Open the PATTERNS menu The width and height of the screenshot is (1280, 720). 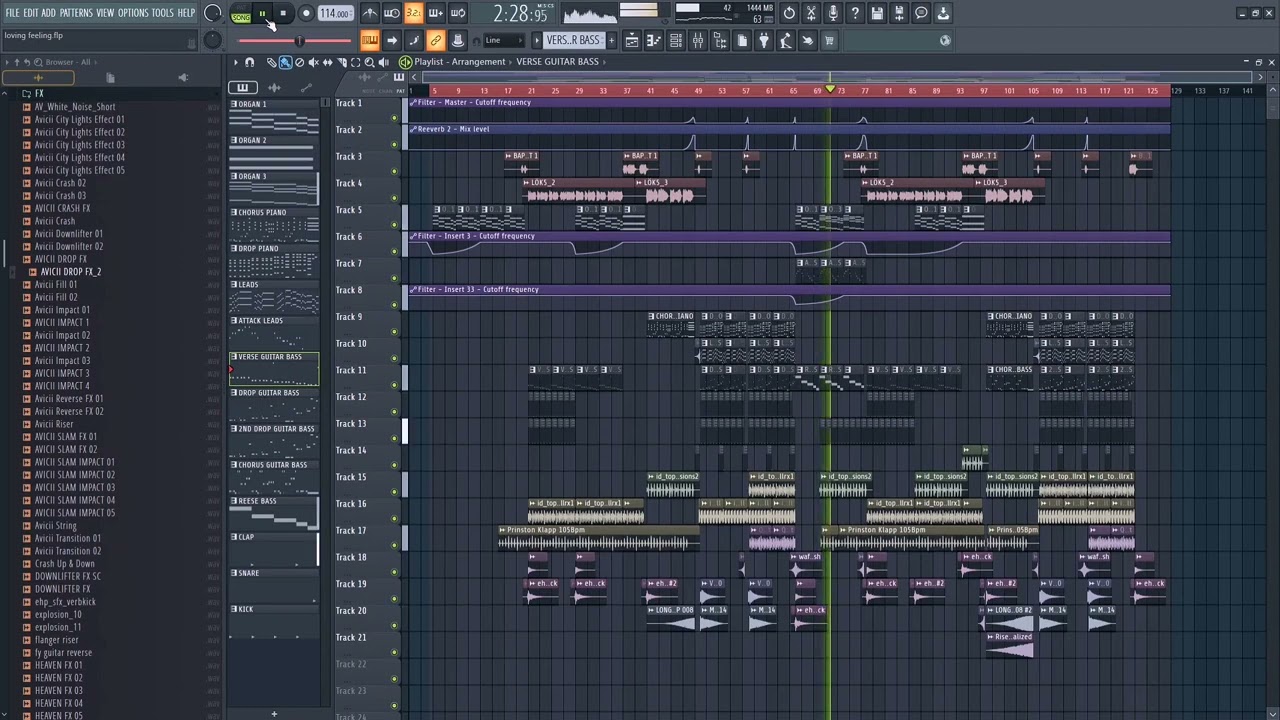coord(75,13)
